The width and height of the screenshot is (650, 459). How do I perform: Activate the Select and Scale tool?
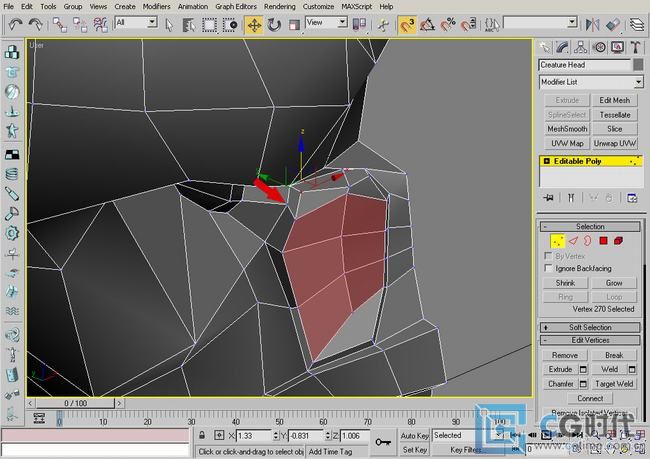[294, 25]
